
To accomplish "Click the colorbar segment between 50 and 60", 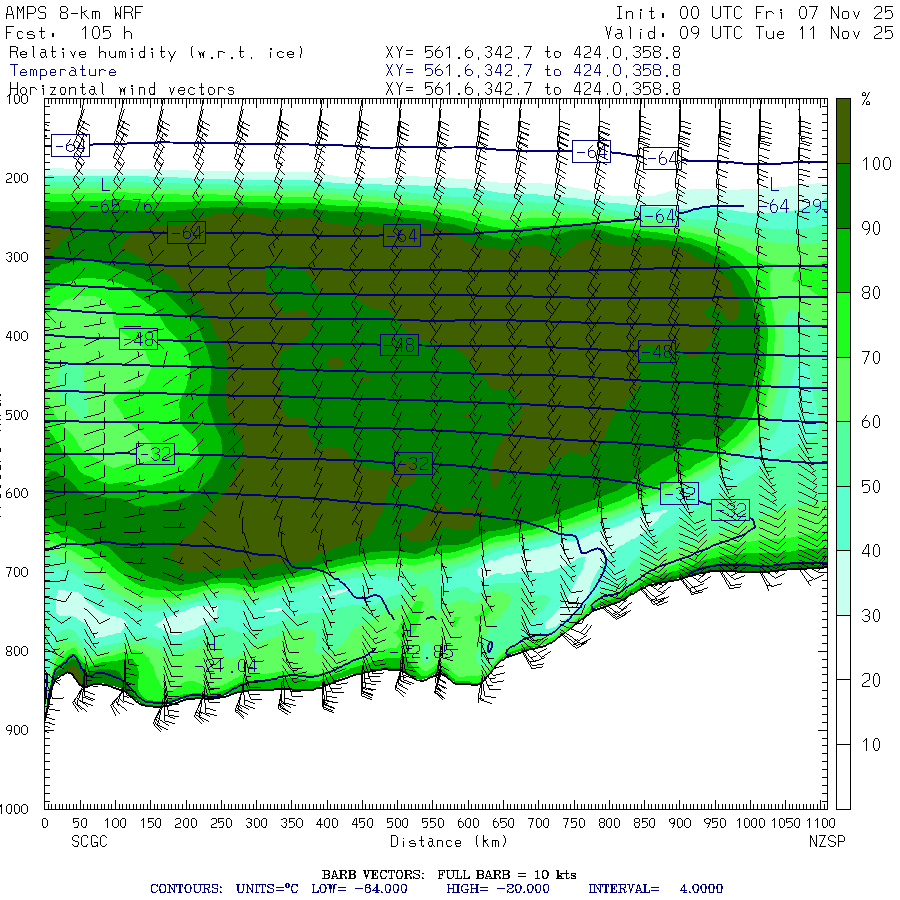I will pyautogui.click(x=843, y=454).
